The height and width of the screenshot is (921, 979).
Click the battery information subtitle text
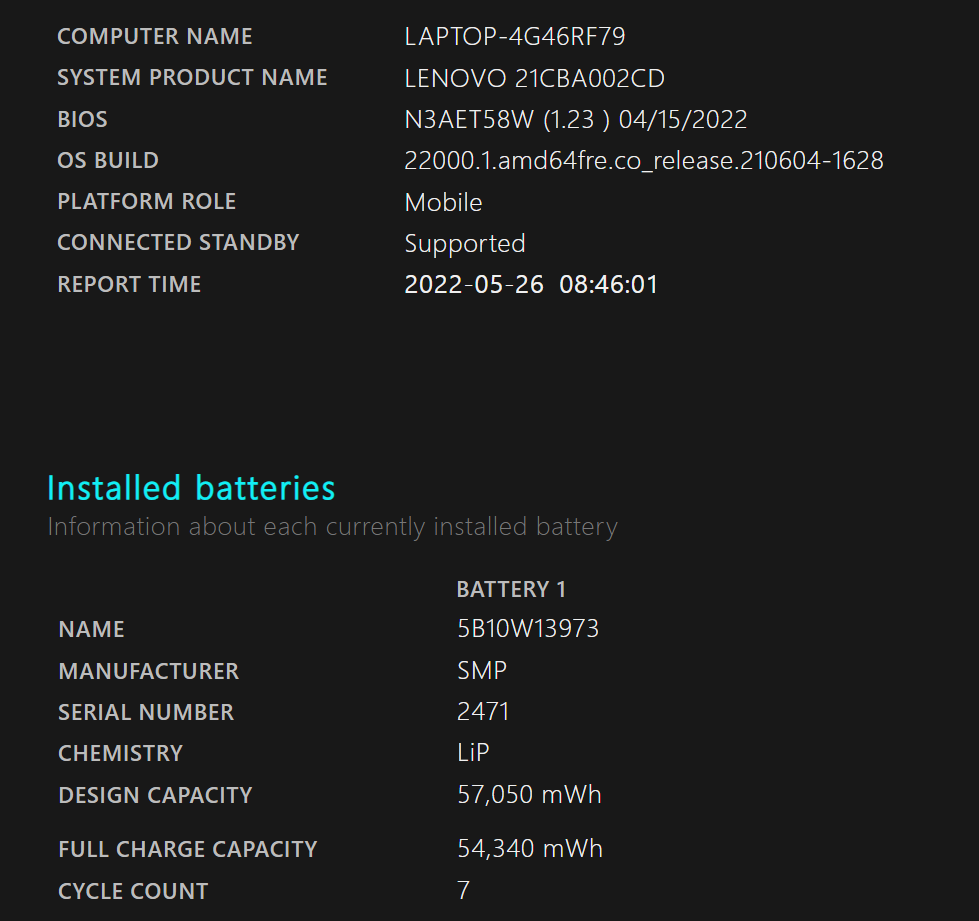pos(333,527)
